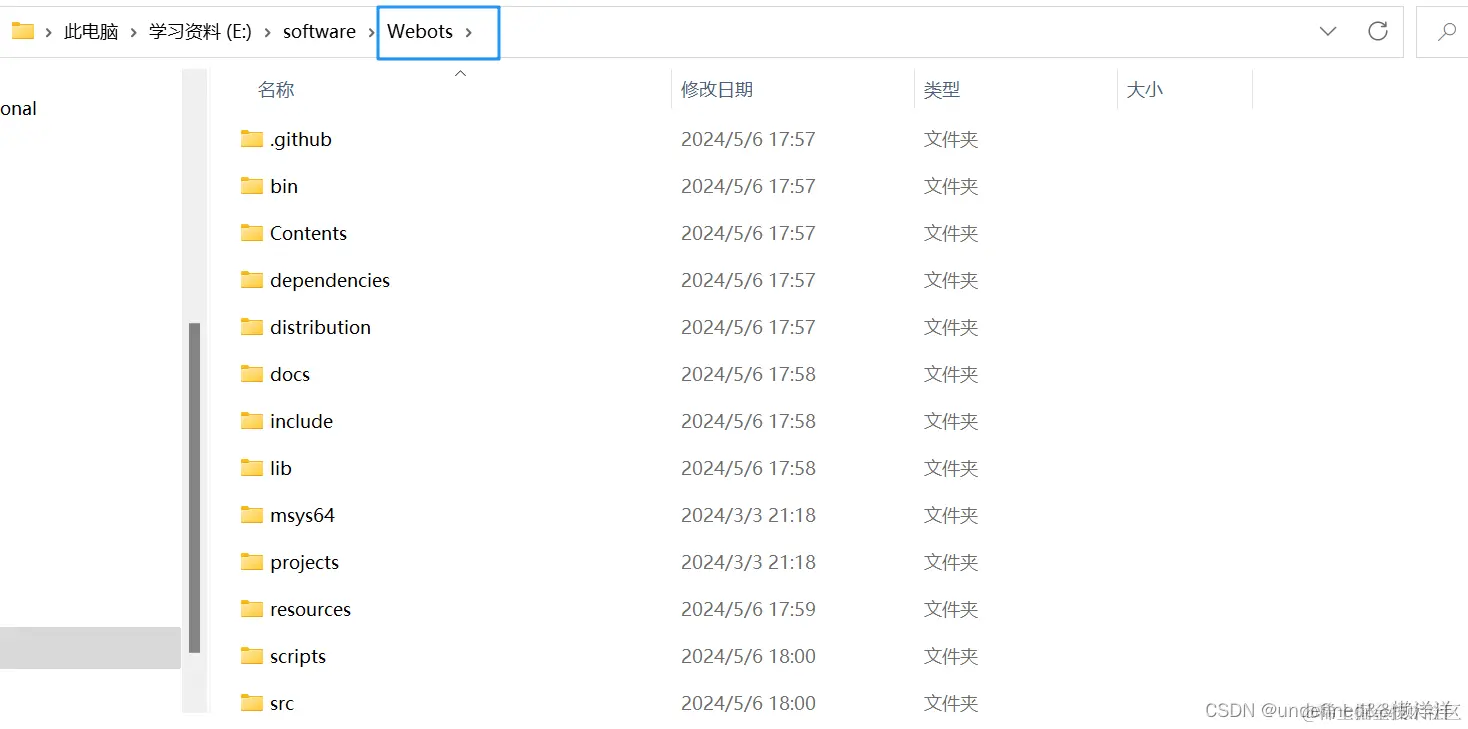Sort by 大小 column header

(x=1145, y=90)
